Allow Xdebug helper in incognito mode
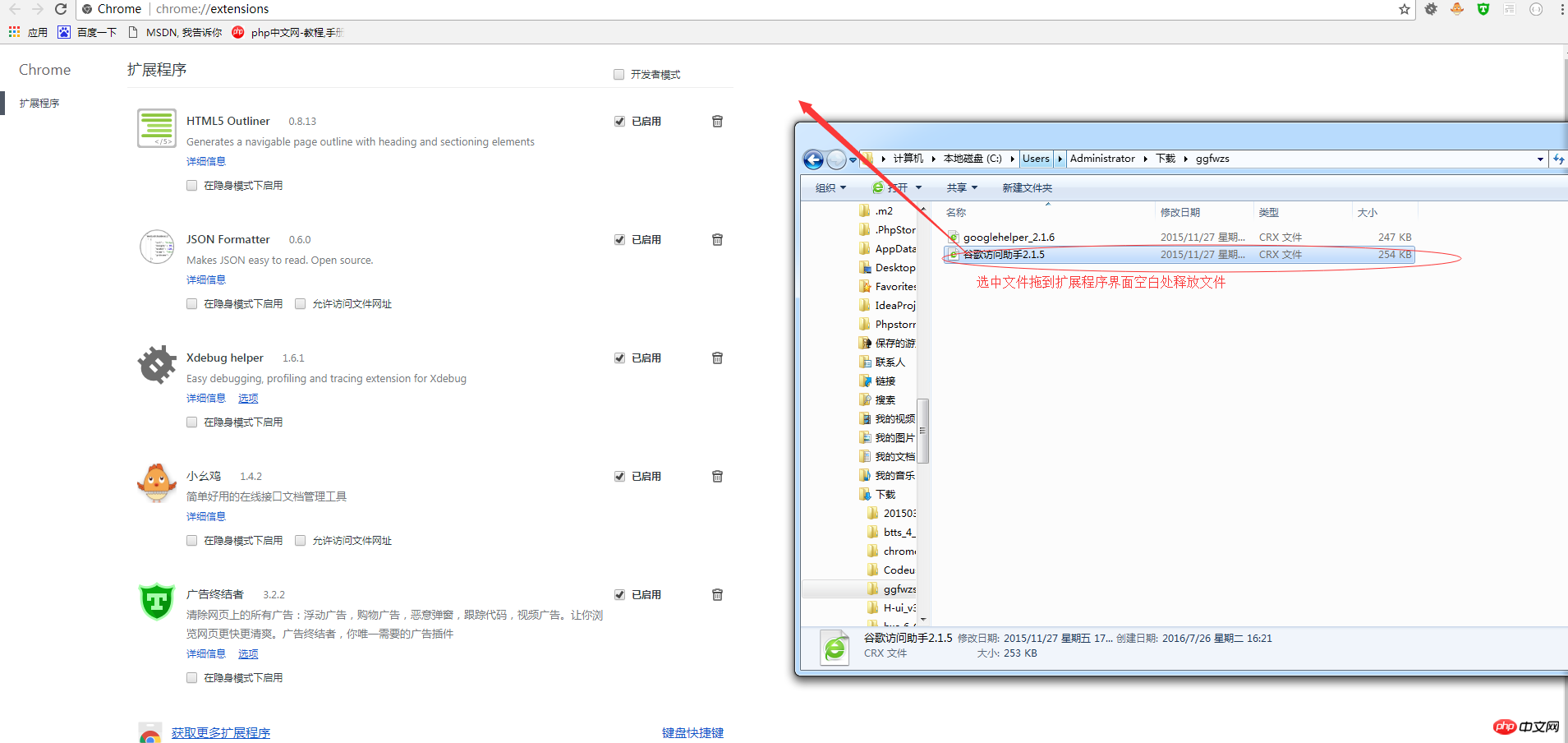 pos(191,422)
